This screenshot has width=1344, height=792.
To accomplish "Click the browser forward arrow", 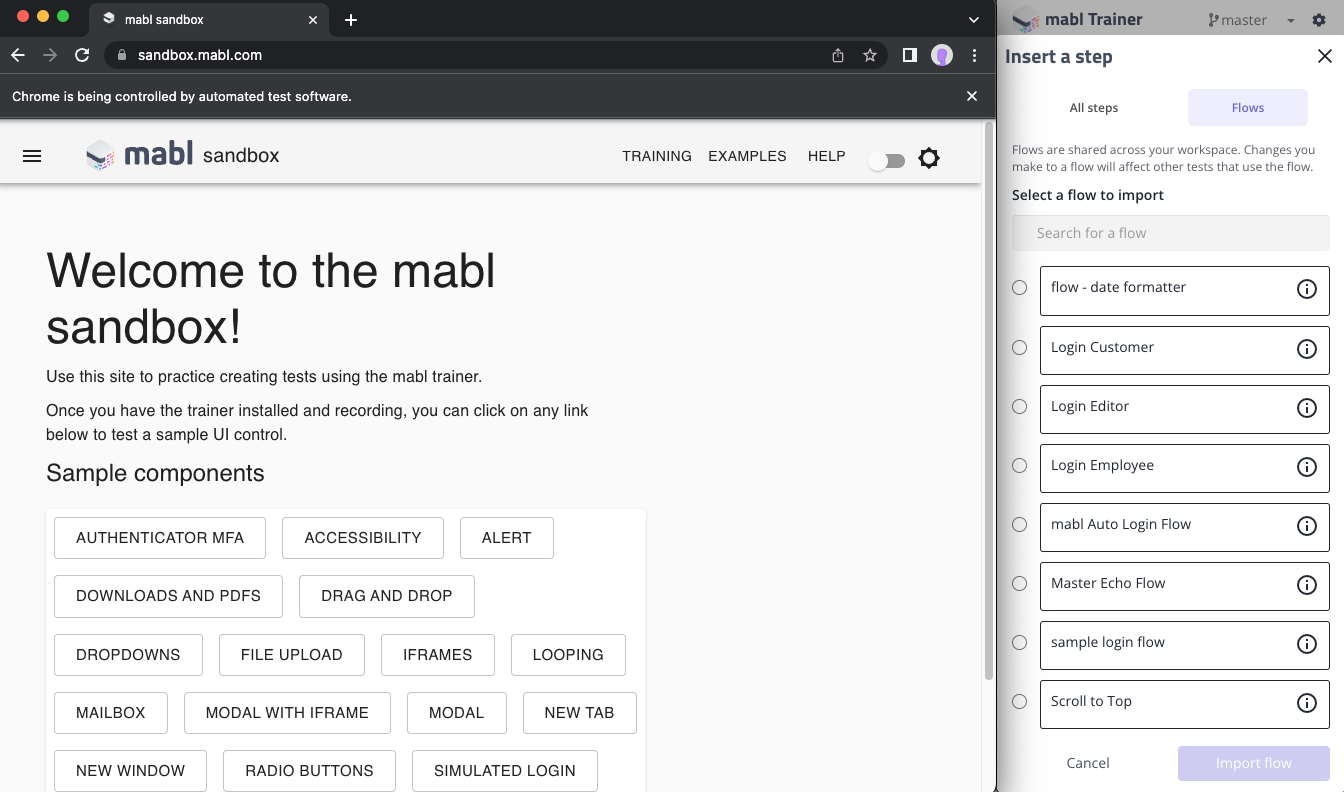I will (50, 55).
